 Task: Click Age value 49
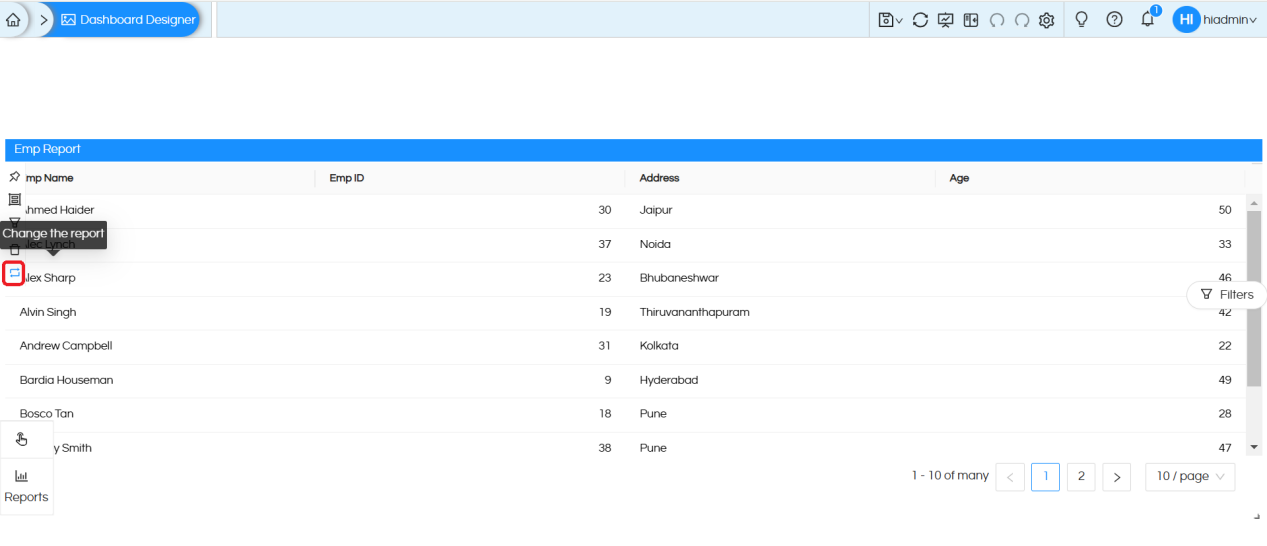(x=1225, y=380)
